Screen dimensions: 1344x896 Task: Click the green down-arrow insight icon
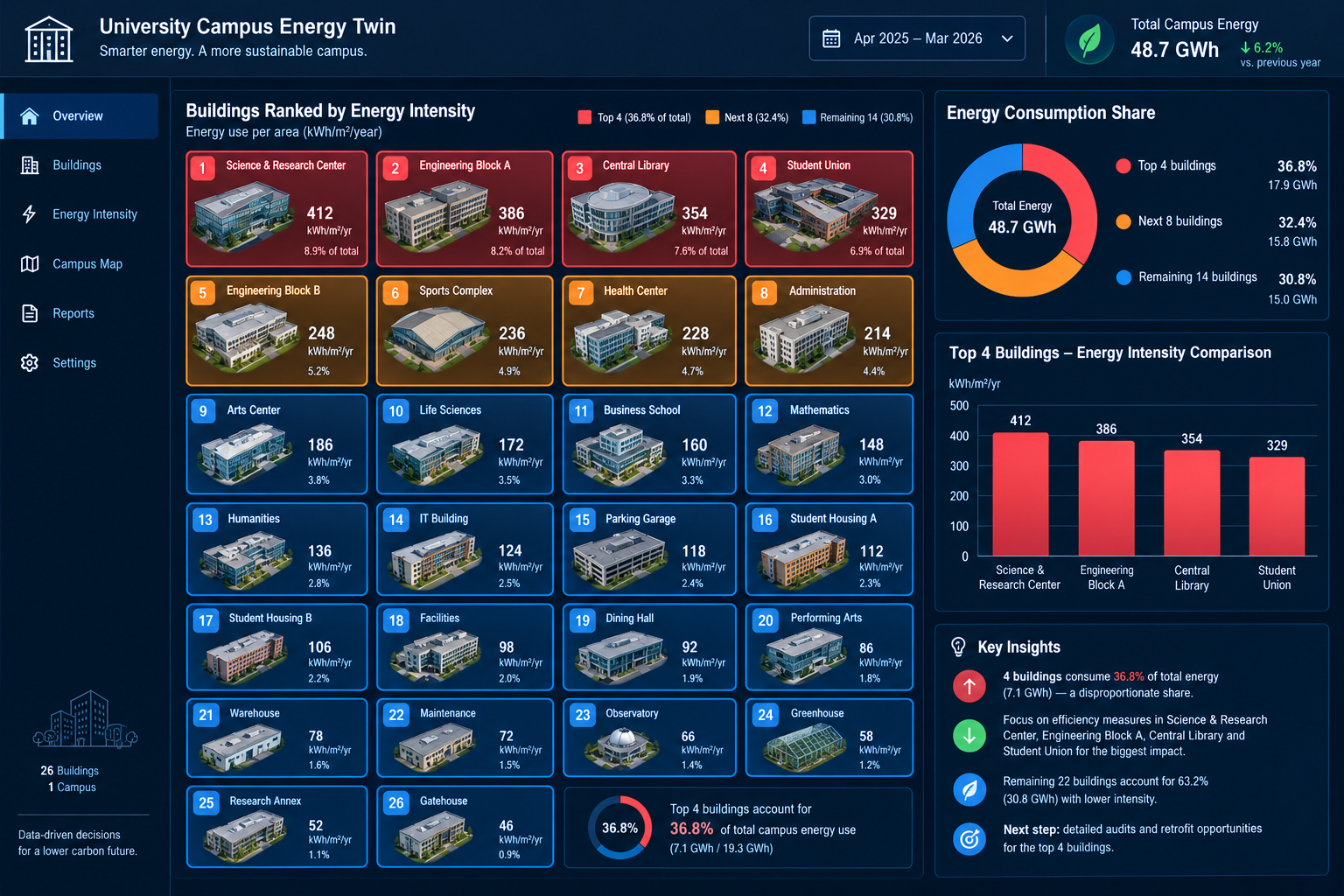click(x=969, y=736)
